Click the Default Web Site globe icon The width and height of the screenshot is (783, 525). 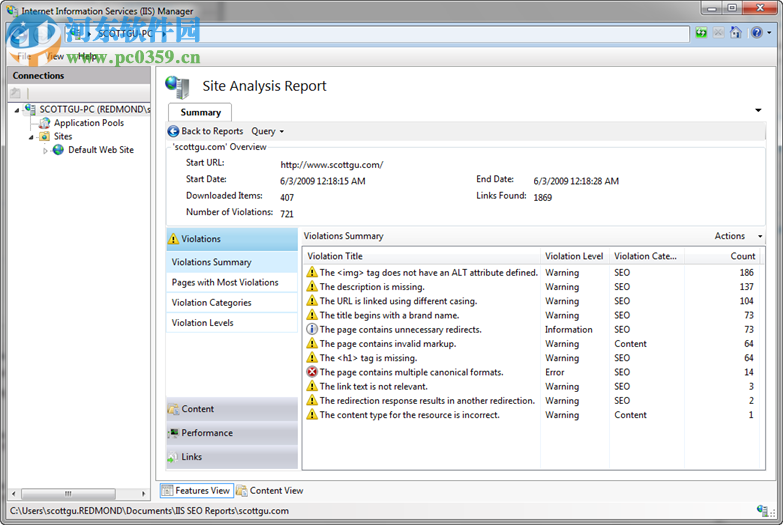click(x=58, y=150)
